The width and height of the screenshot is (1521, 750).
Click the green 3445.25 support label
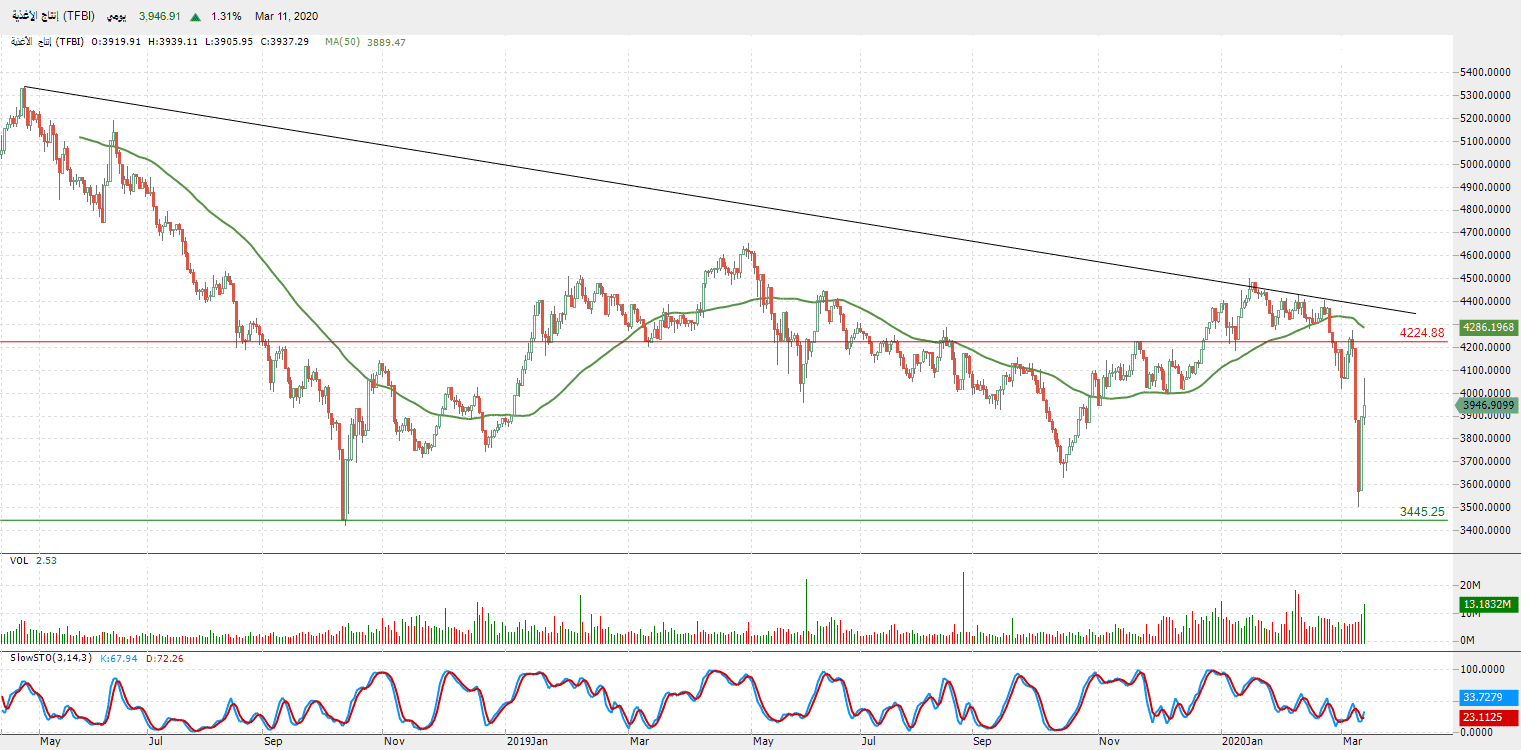click(1422, 512)
